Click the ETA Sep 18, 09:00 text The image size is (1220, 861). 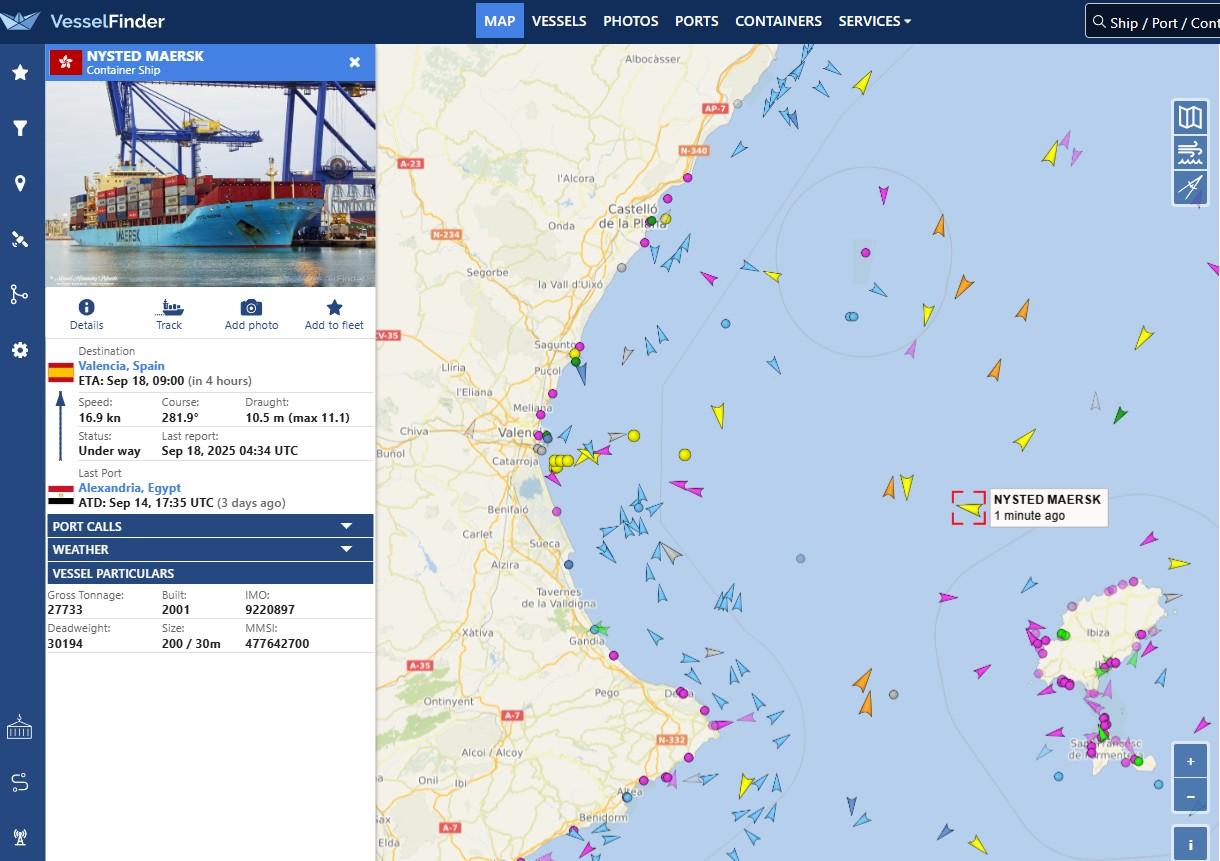(131, 381)
